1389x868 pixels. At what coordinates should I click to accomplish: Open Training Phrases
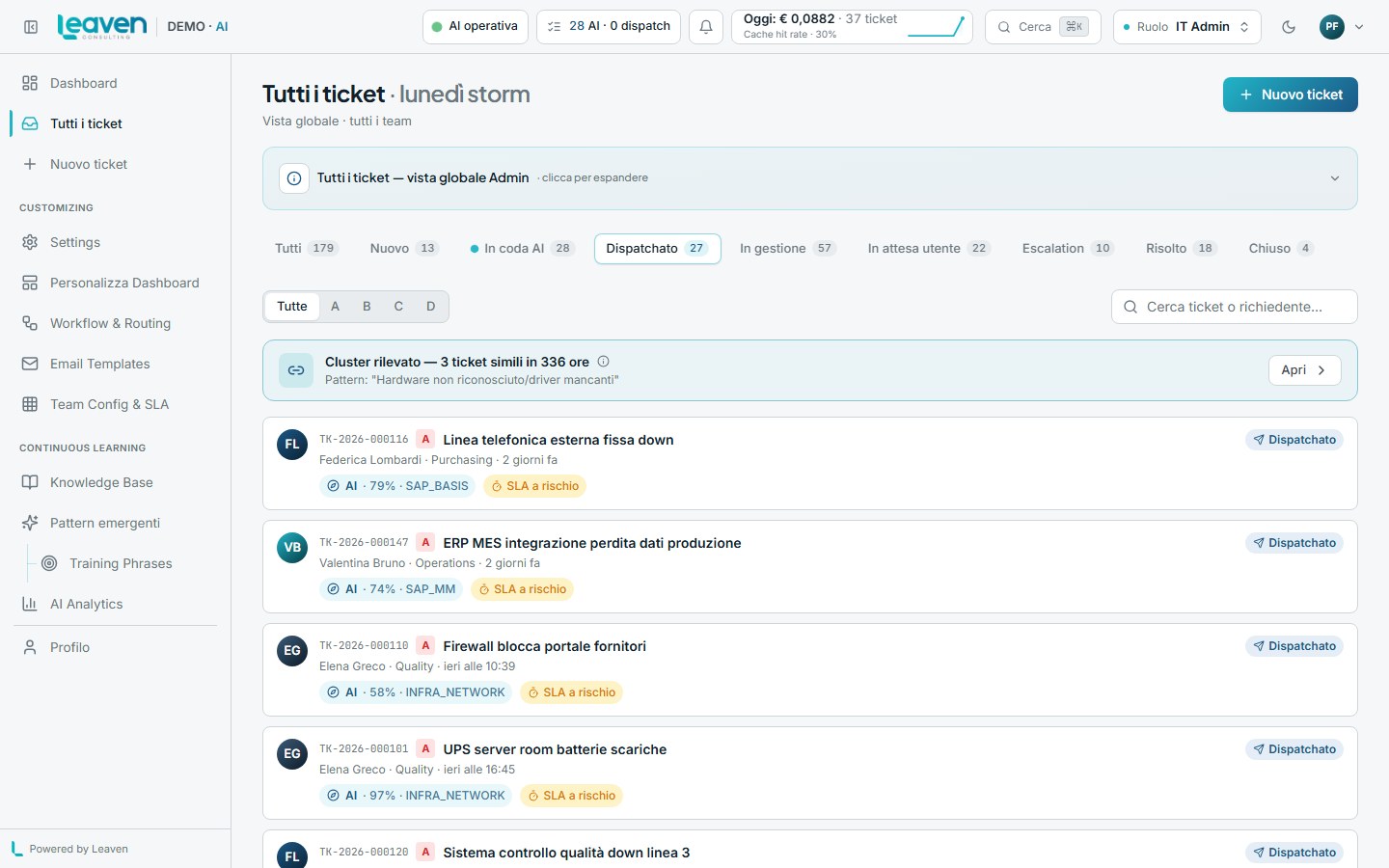pos(125,563)
